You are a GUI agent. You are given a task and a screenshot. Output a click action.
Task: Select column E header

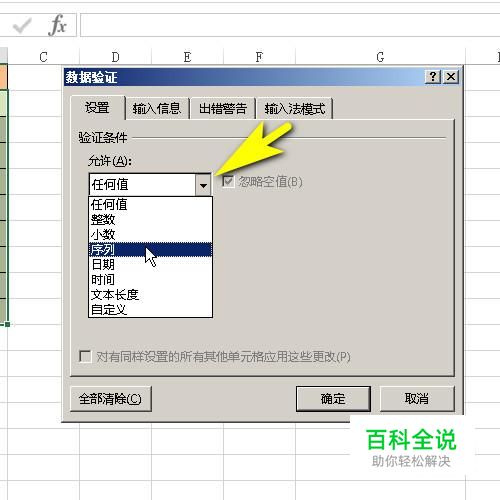pos(187,57)
